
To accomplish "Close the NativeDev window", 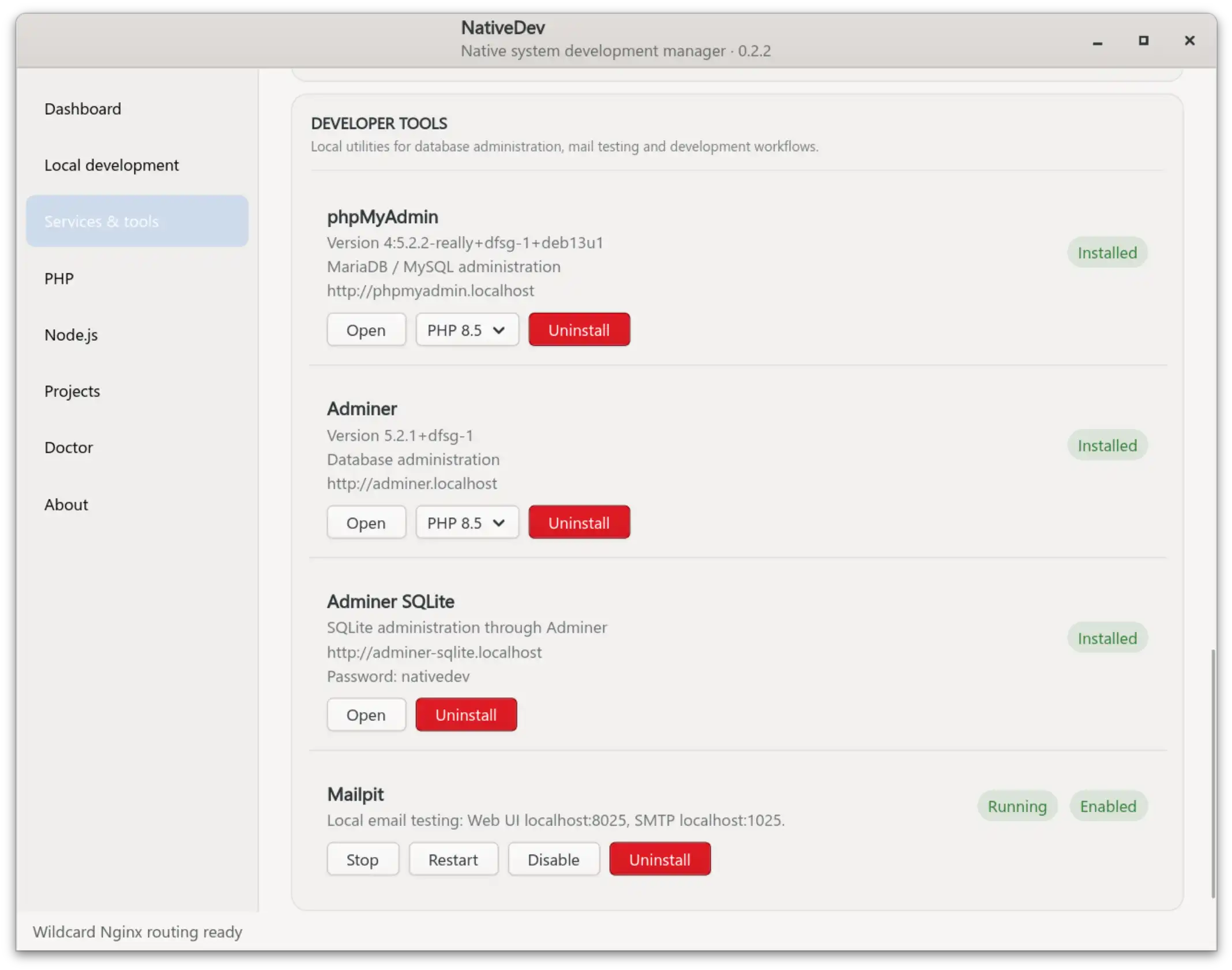I will click(x=1189, y=40).
